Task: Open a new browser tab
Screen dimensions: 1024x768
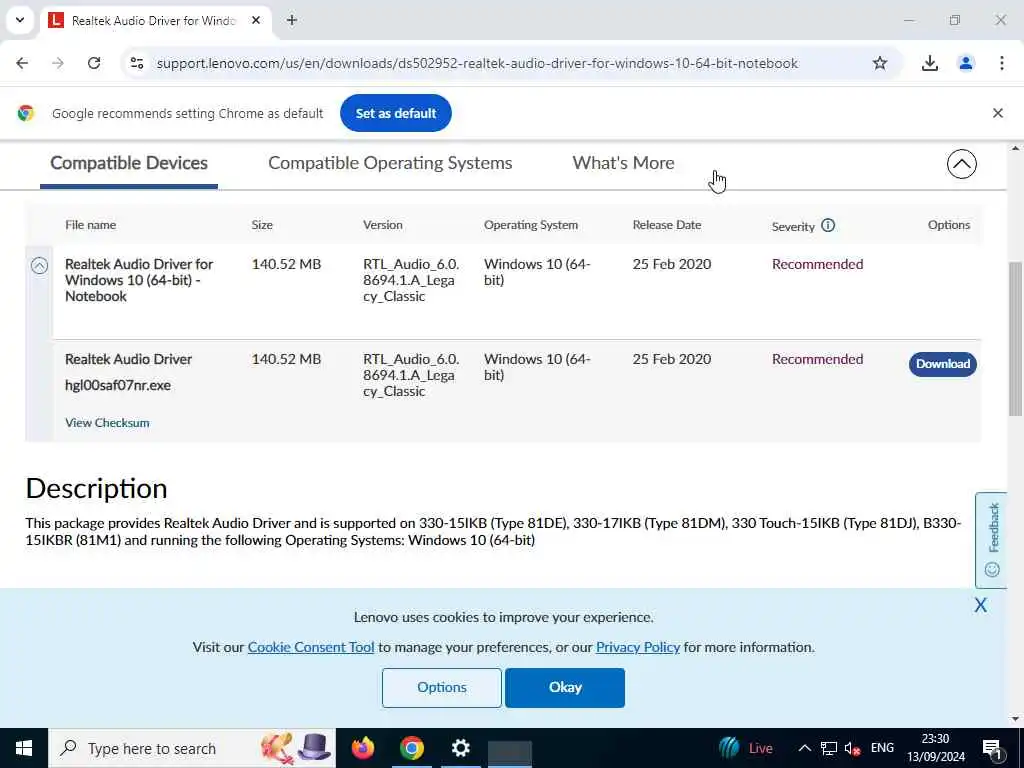Action: point(292,20)
